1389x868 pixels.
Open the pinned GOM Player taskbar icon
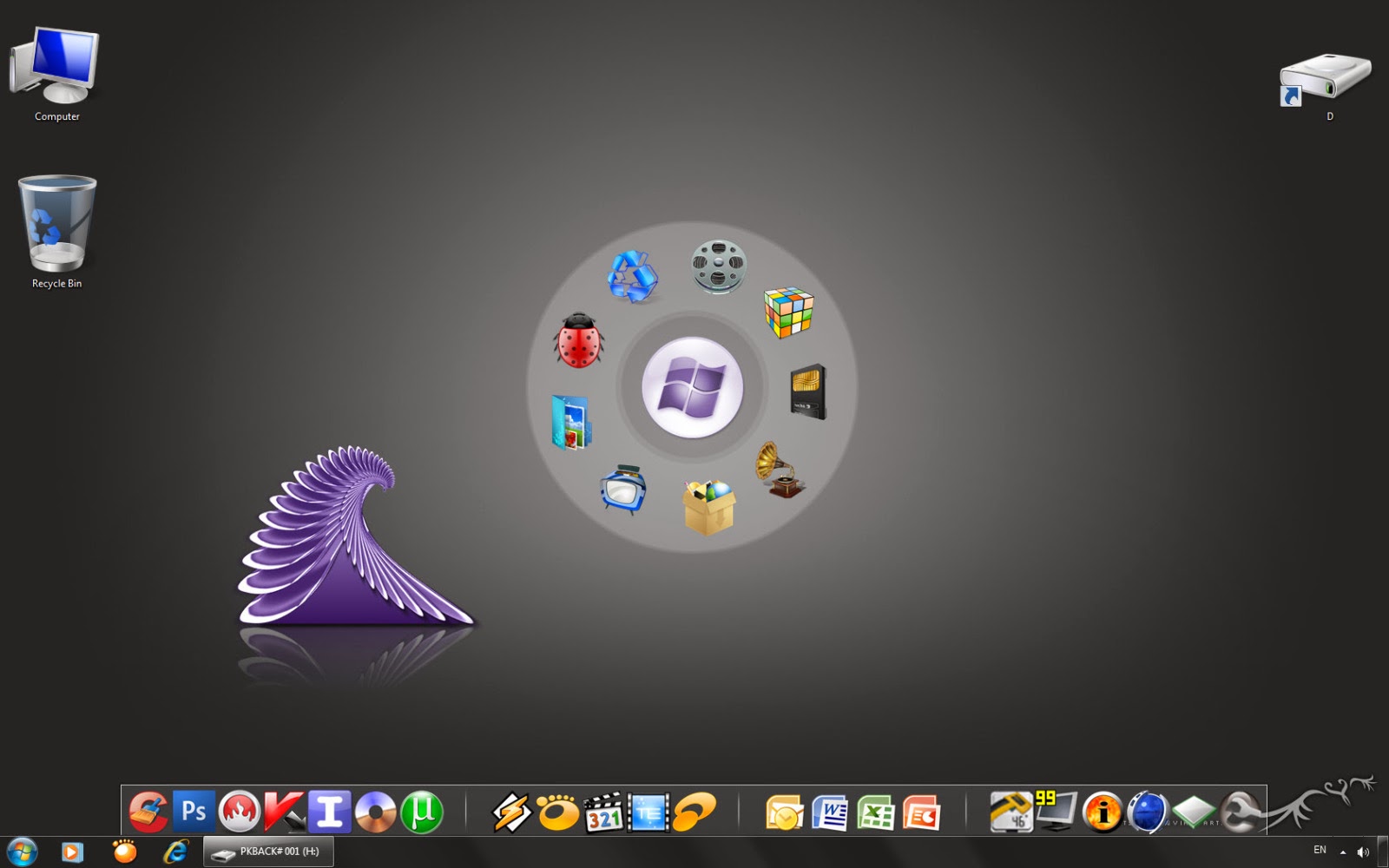click(124, 852)
